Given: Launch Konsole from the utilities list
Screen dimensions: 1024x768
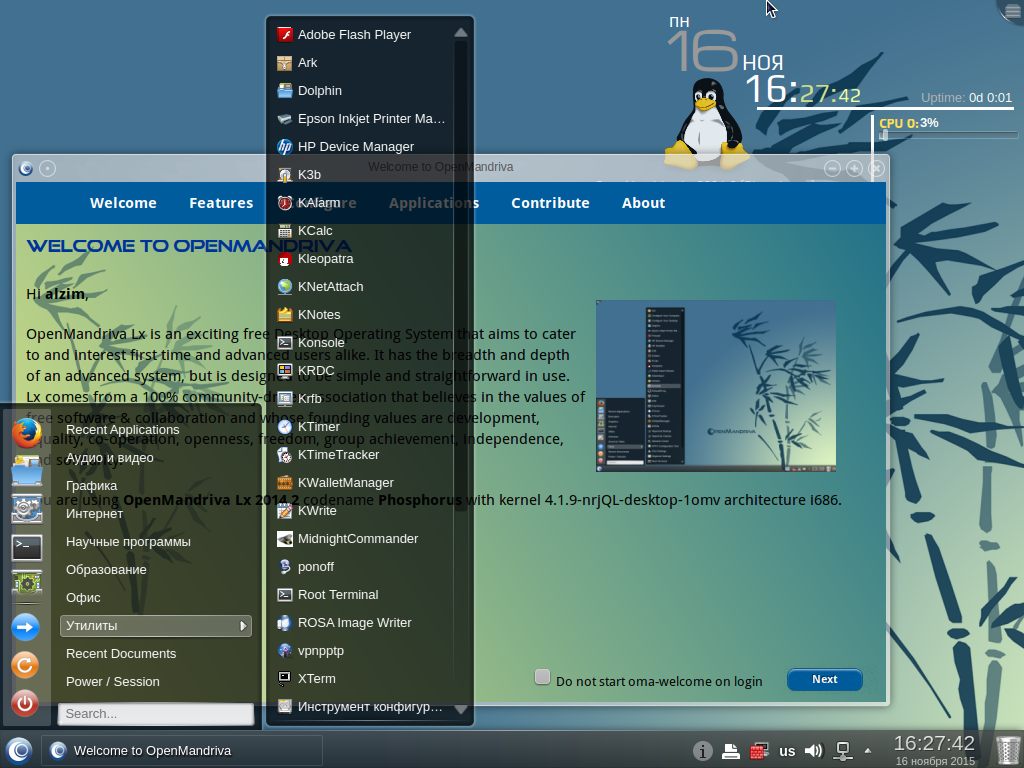Looking at the screenshot, I should pyautogui.click(x=321, y=343).
